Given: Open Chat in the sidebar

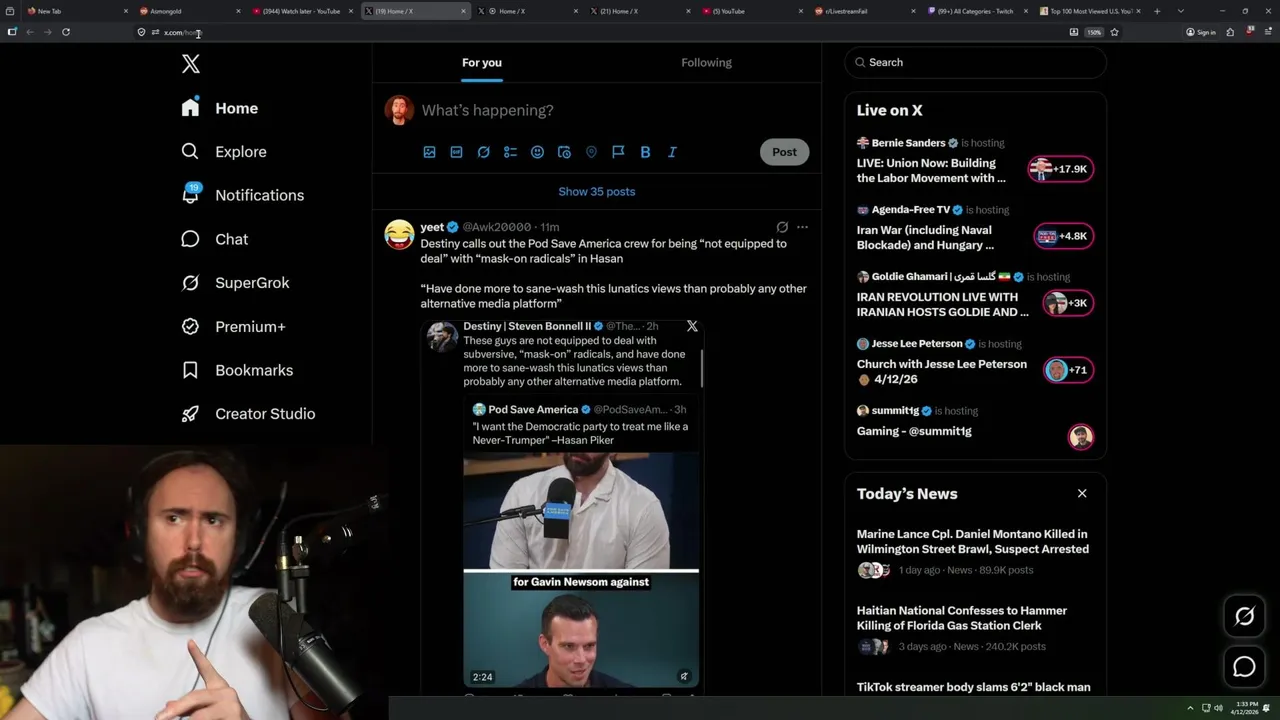Looking at the screenshot, I should click(215, 239).
